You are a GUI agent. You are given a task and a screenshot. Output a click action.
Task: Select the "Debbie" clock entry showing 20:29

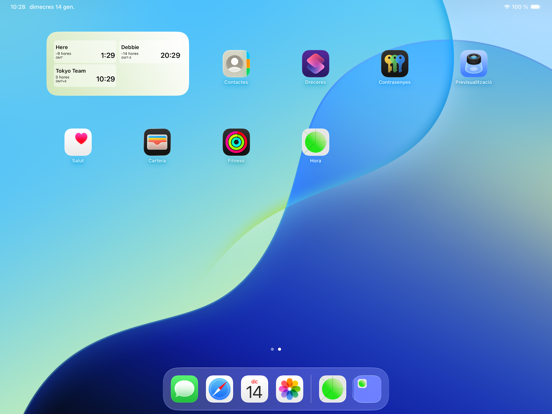151,52
